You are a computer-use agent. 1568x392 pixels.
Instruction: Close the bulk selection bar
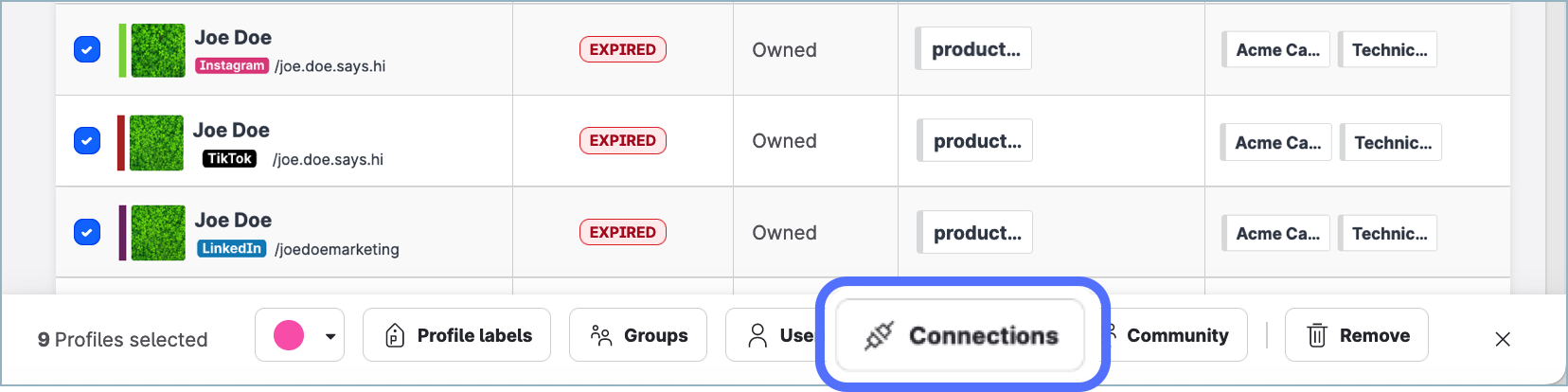[x=1502, y=338]
